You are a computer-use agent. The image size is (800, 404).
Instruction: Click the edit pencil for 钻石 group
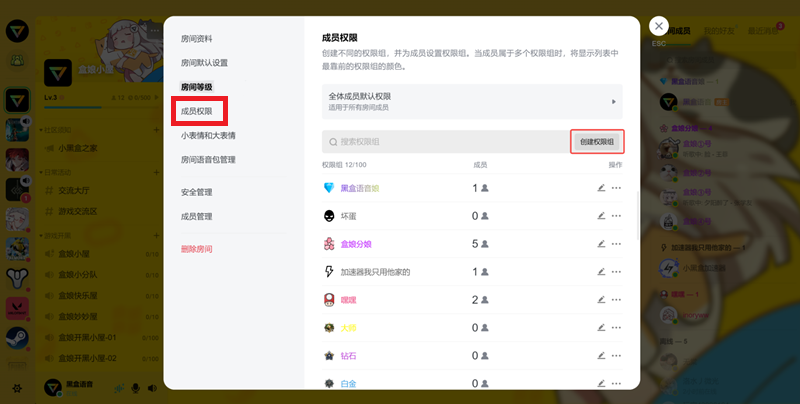click(601, 355)
